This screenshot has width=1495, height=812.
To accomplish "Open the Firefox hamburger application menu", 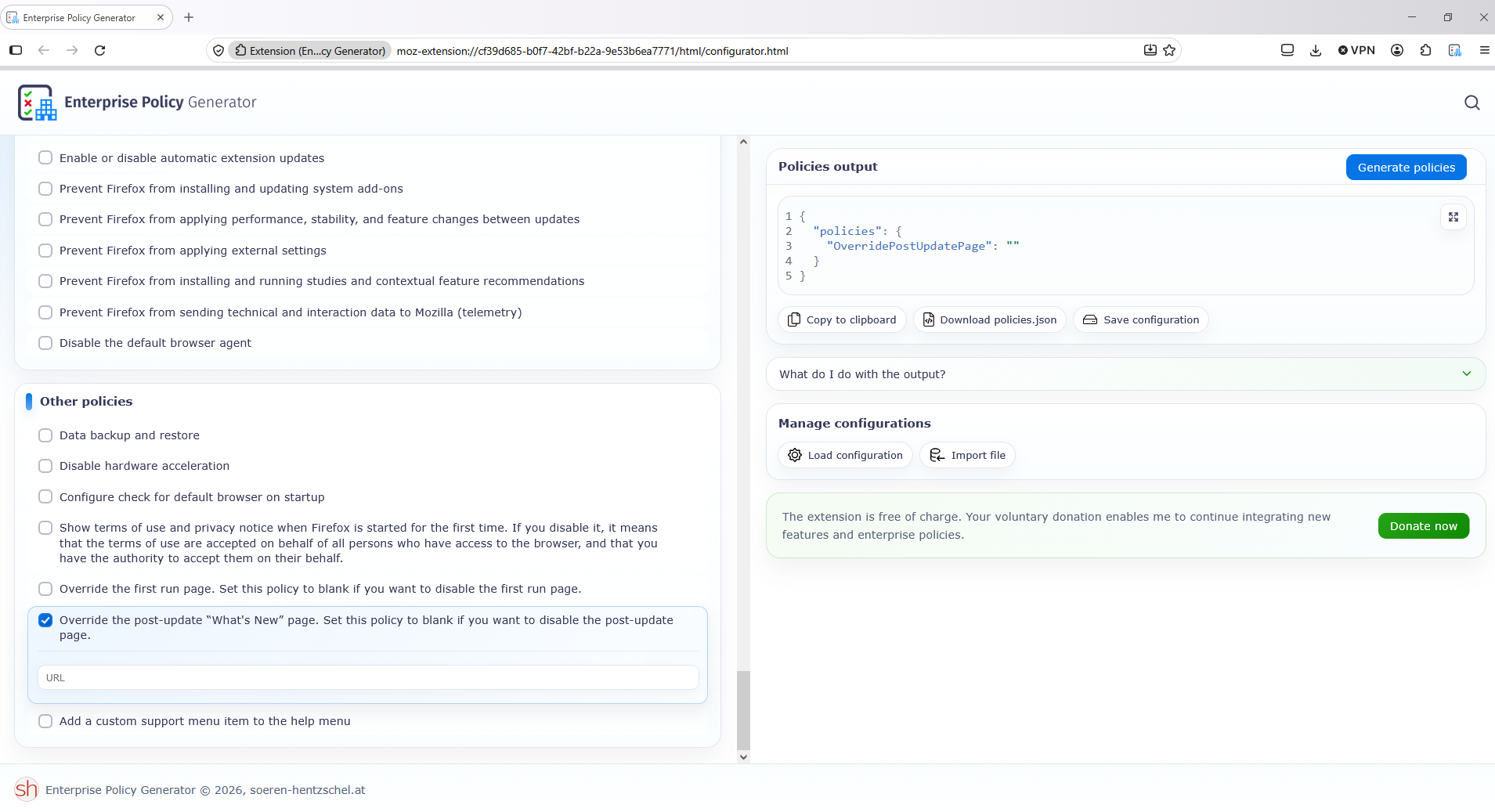I will pyautogui.click(x=1484, y=50).
